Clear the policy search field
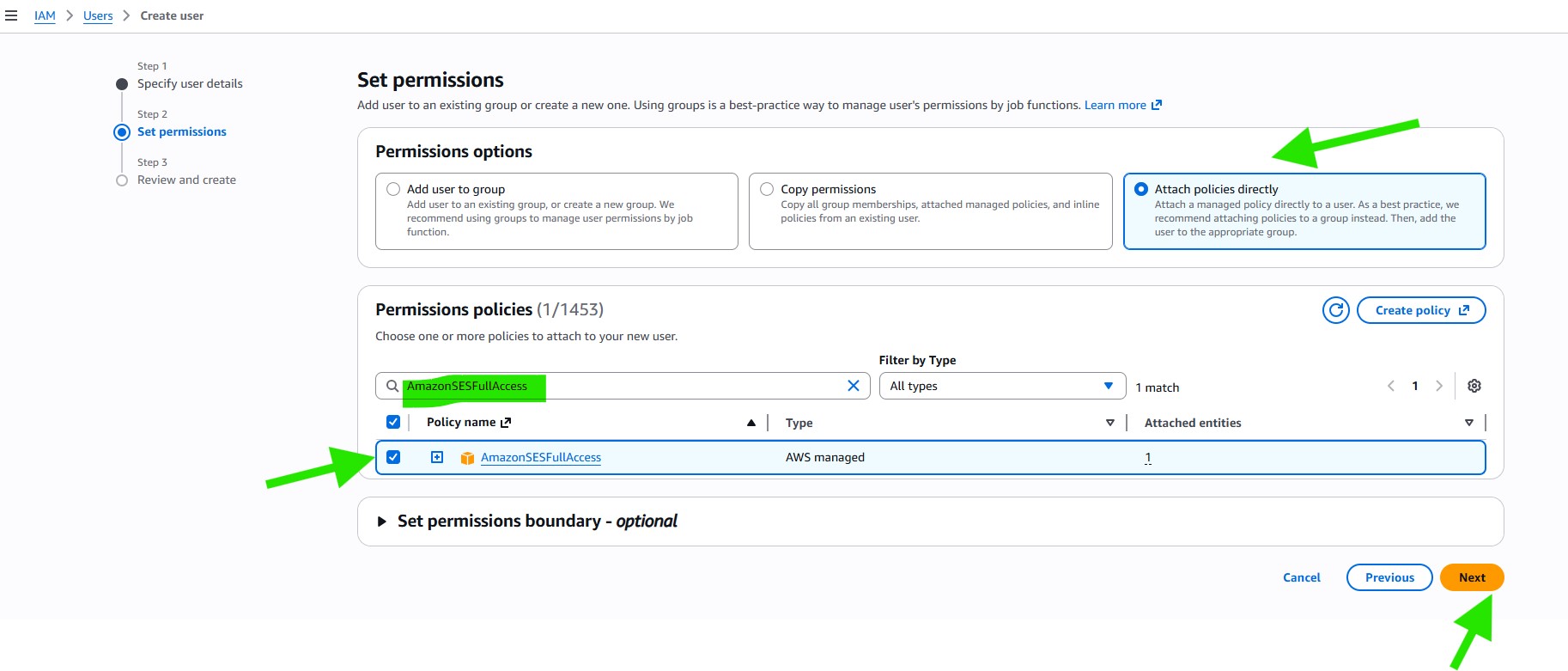This screenshot has height=671, width=1568. click(x=853, y=386)
